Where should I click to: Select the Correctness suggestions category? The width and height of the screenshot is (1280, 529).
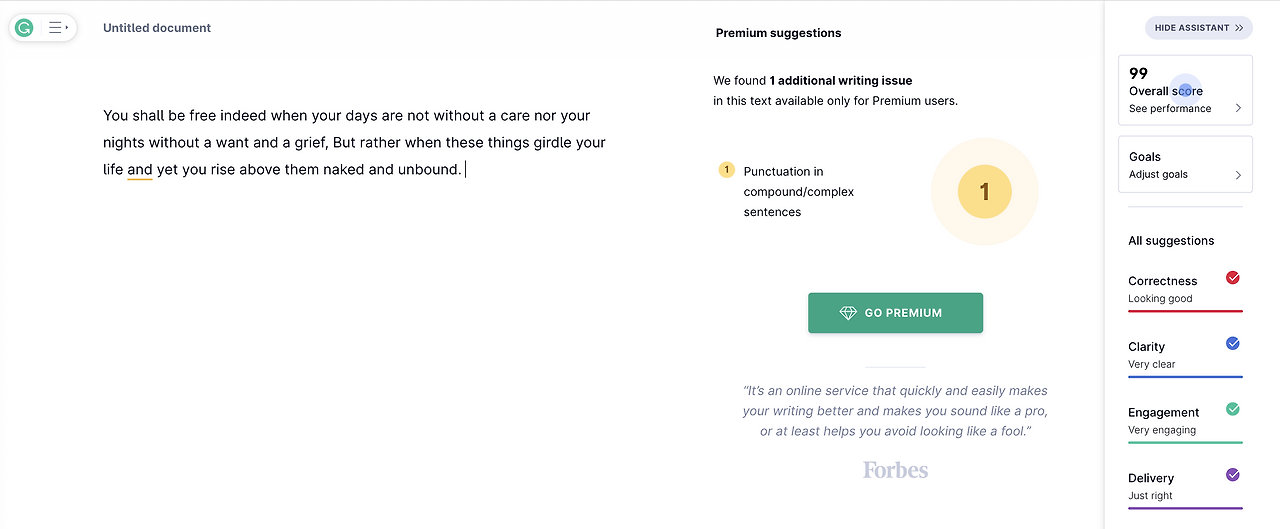point(1162,282)
